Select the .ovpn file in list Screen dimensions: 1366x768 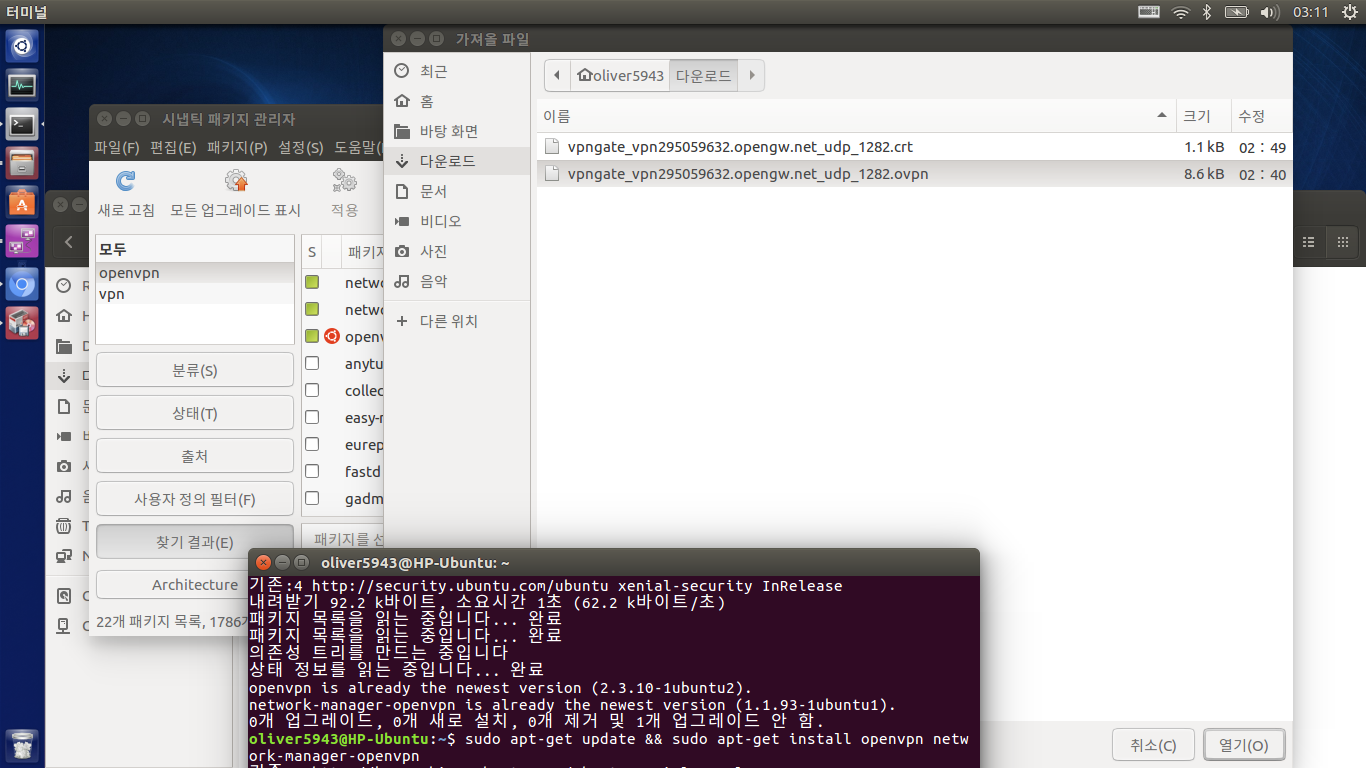pos(747,174)
